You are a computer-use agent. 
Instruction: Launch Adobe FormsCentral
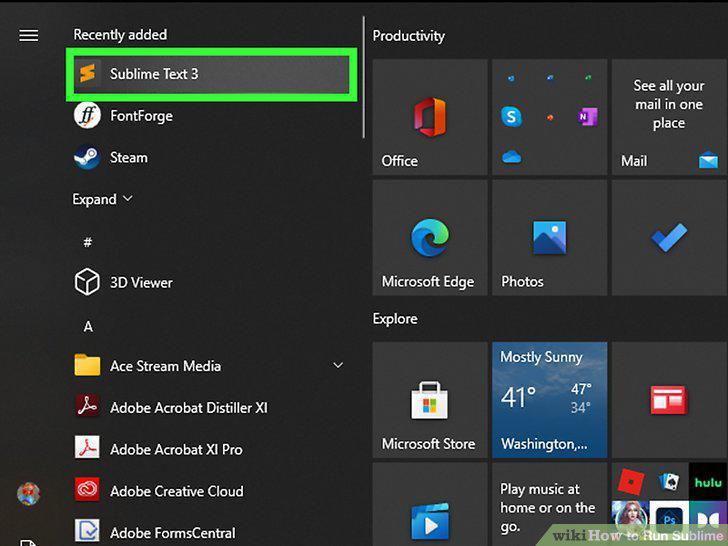coord(211,532)
